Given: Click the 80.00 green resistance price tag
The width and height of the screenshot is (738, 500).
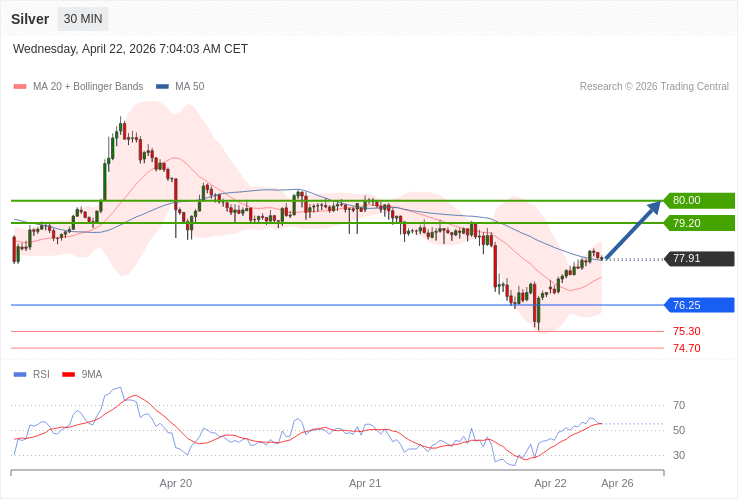Looking at the screenshot, I should coord(699,200).
